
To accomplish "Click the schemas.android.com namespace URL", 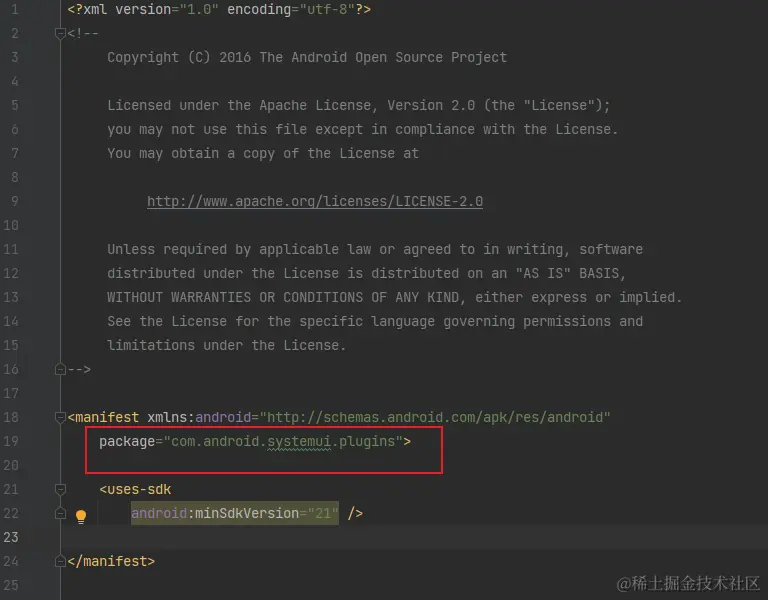I will pyautogui.click(x=435, y=417).
